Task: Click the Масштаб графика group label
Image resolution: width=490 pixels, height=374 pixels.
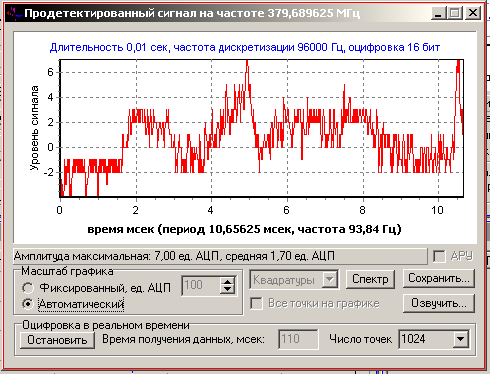Action: [x=67, y=271]
